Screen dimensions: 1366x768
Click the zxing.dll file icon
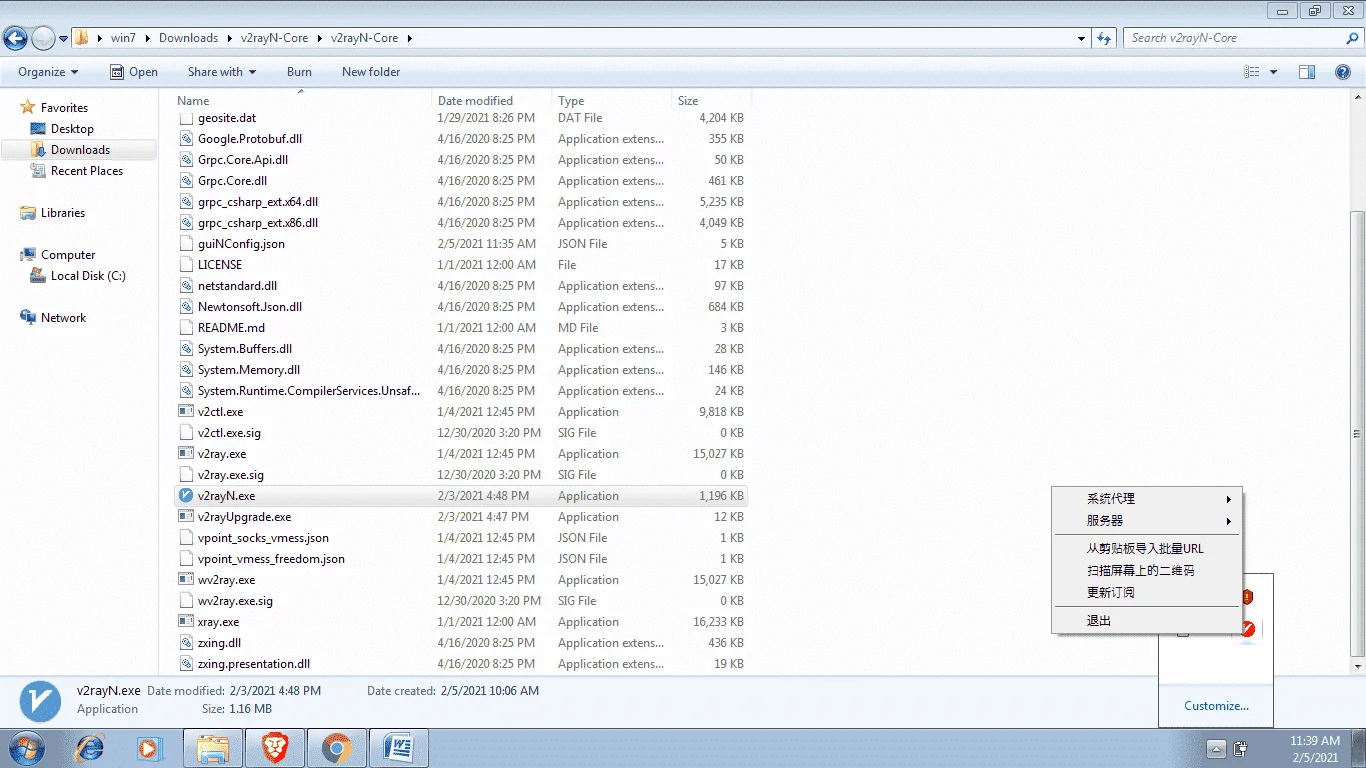pyautogui.click(x=185, y=643)
